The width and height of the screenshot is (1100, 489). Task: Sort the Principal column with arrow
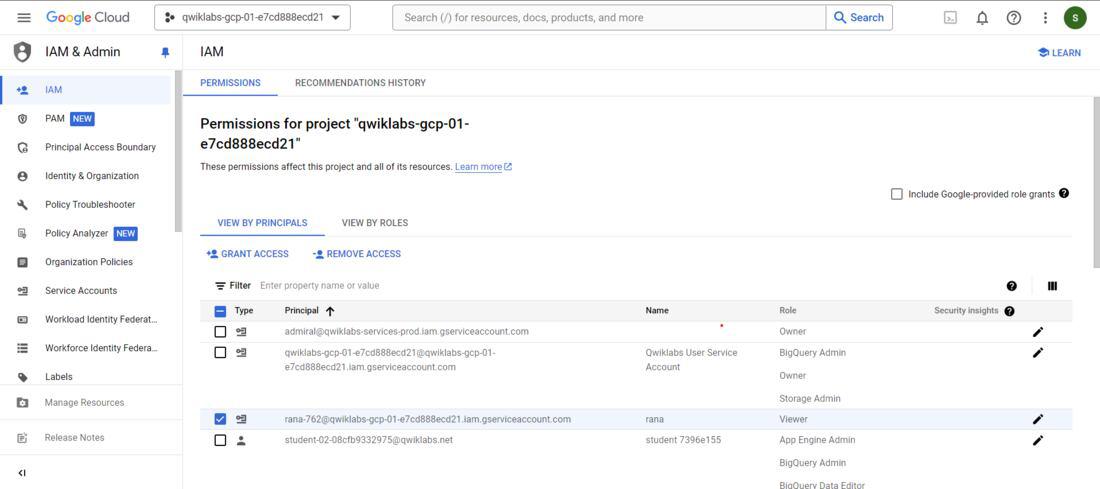click(x=330, y=311)
